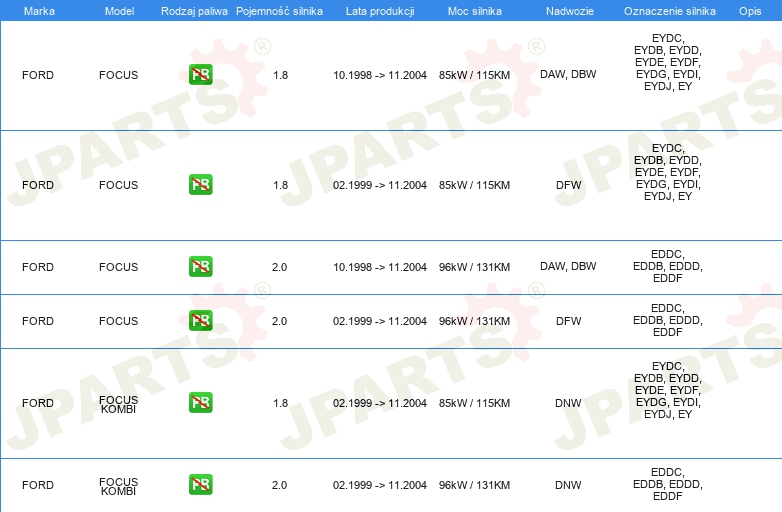The image size is (782, 512).
Task: Click DFW body in the 2.0 row
Action: tap(569, 321)
